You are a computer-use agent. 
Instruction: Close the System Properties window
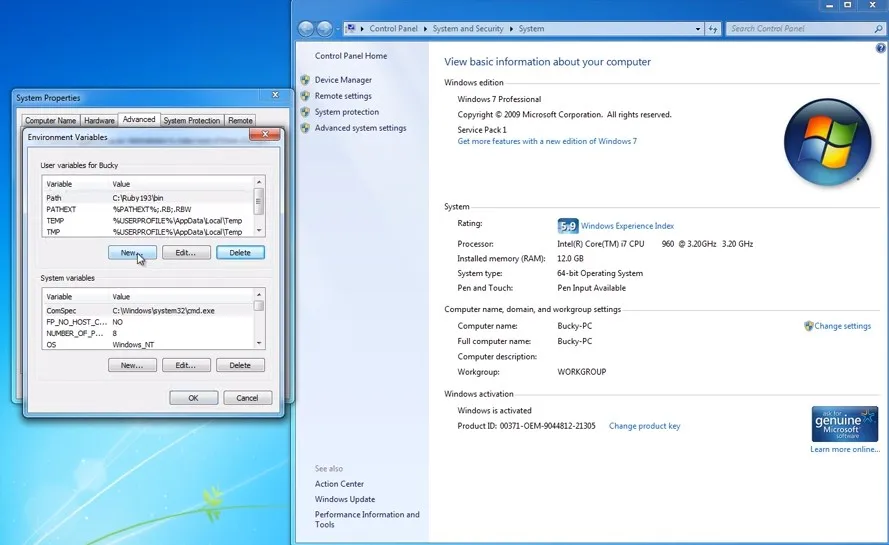click(x=276, y=95)
